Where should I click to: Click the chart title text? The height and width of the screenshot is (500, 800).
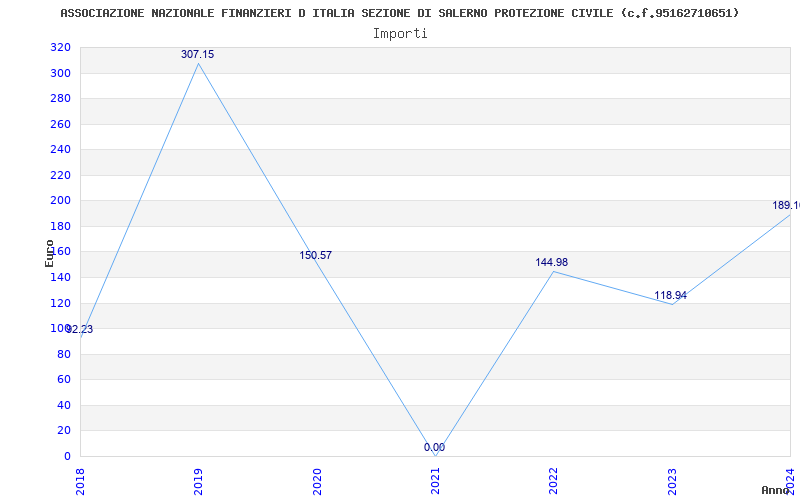tap(399, 13)
